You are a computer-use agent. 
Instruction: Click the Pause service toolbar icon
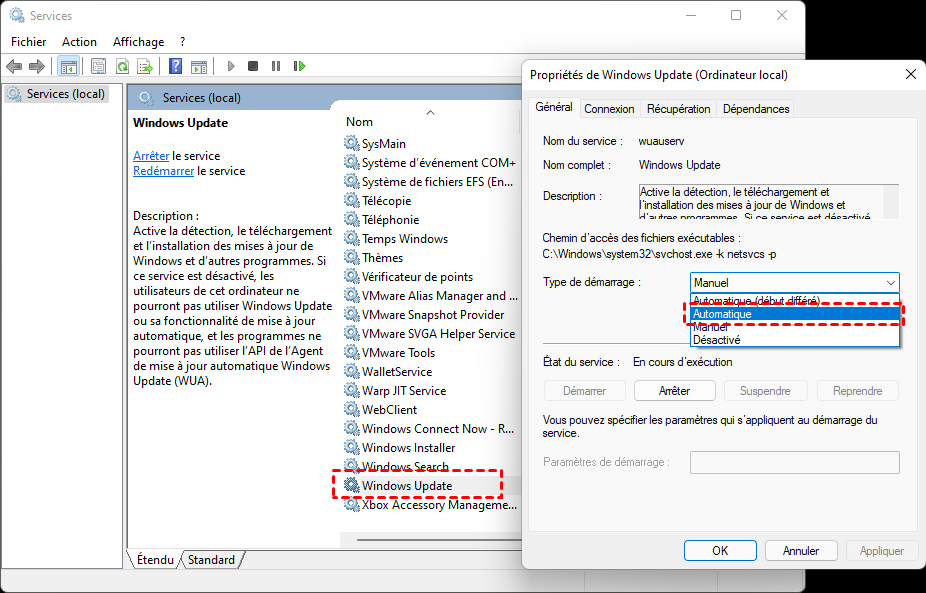point(276,66)
